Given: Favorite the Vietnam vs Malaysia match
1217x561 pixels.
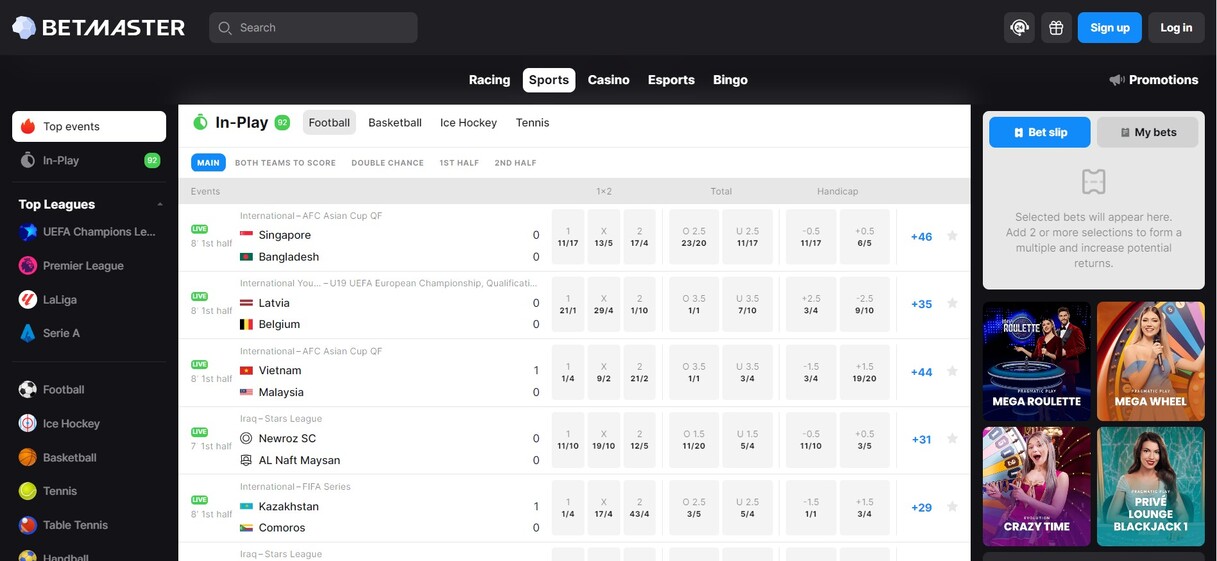Looking at the screenshot, I should 952,372.
